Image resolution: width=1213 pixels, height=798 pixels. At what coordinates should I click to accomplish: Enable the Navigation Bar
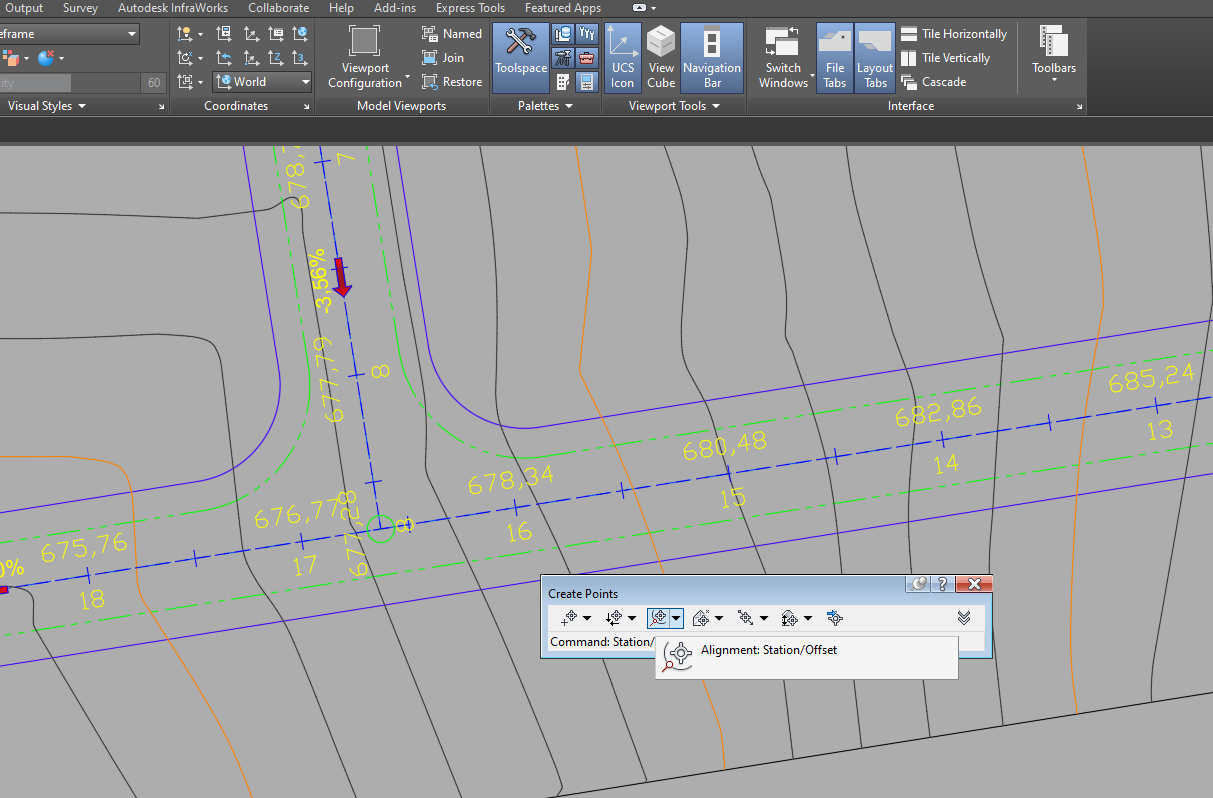(711, 57)
